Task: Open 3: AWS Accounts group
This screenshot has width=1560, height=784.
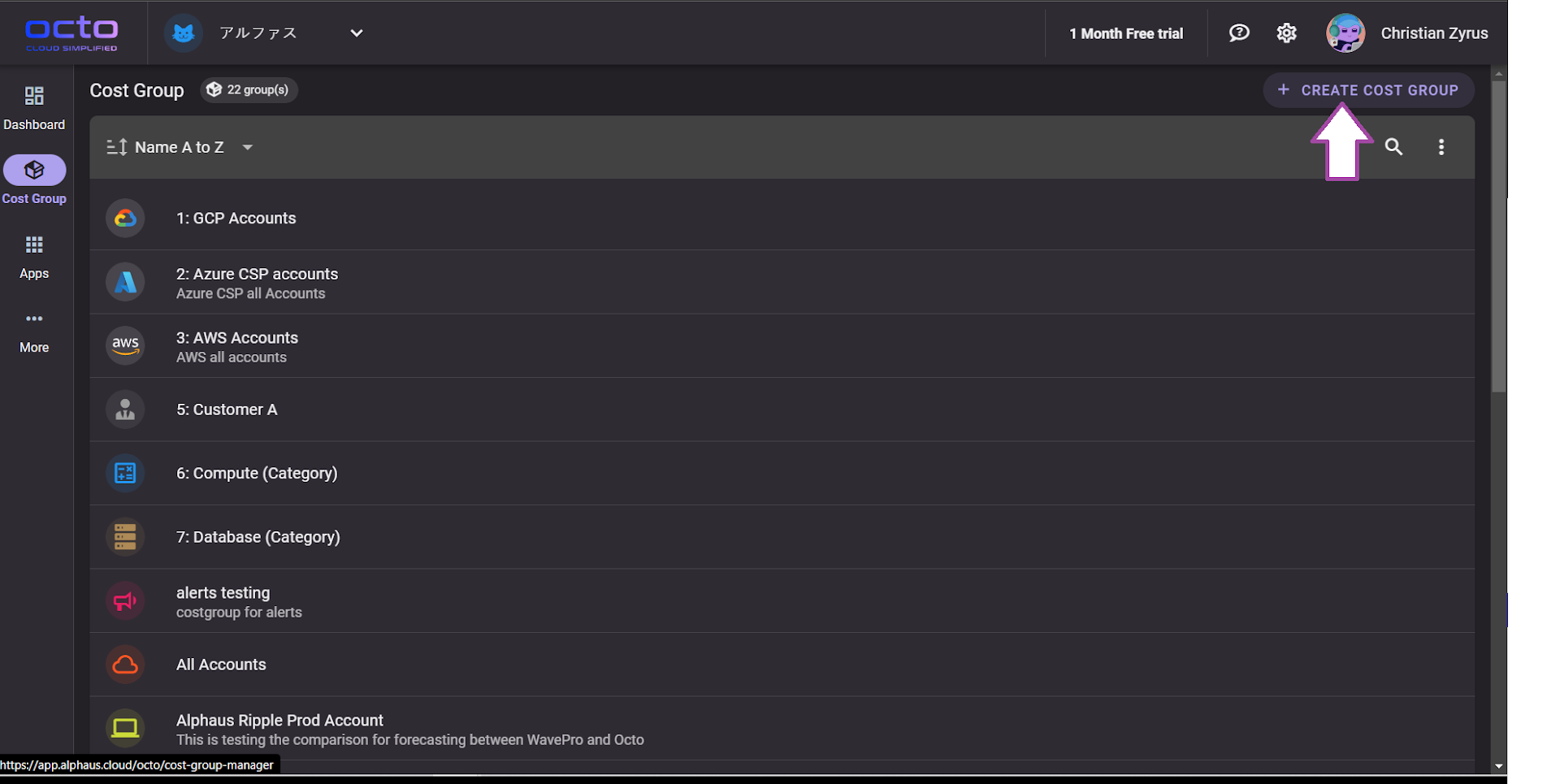Action: tap(782, 346)
